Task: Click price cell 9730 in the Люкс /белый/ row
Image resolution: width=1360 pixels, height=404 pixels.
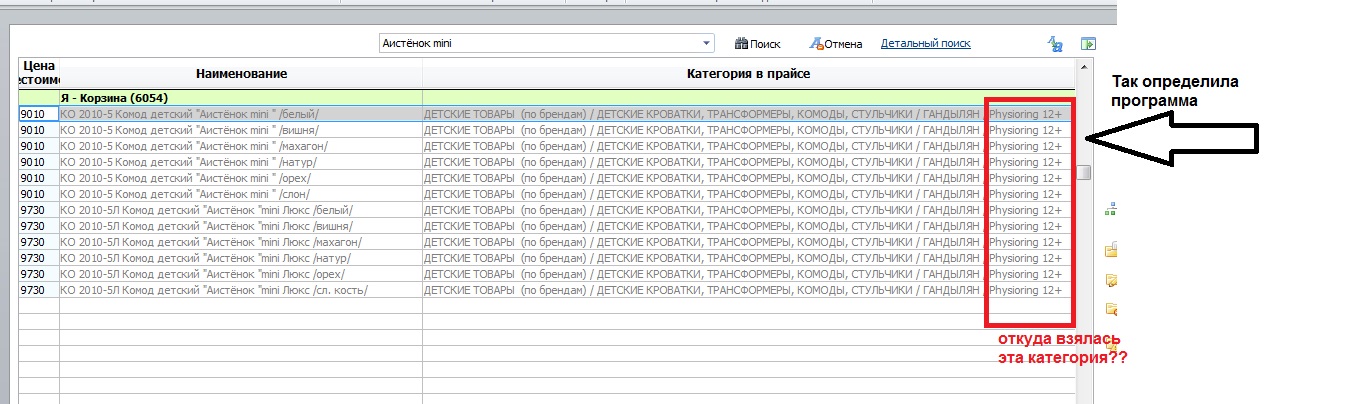Action: pyautogui.click(x=39, y=210)
